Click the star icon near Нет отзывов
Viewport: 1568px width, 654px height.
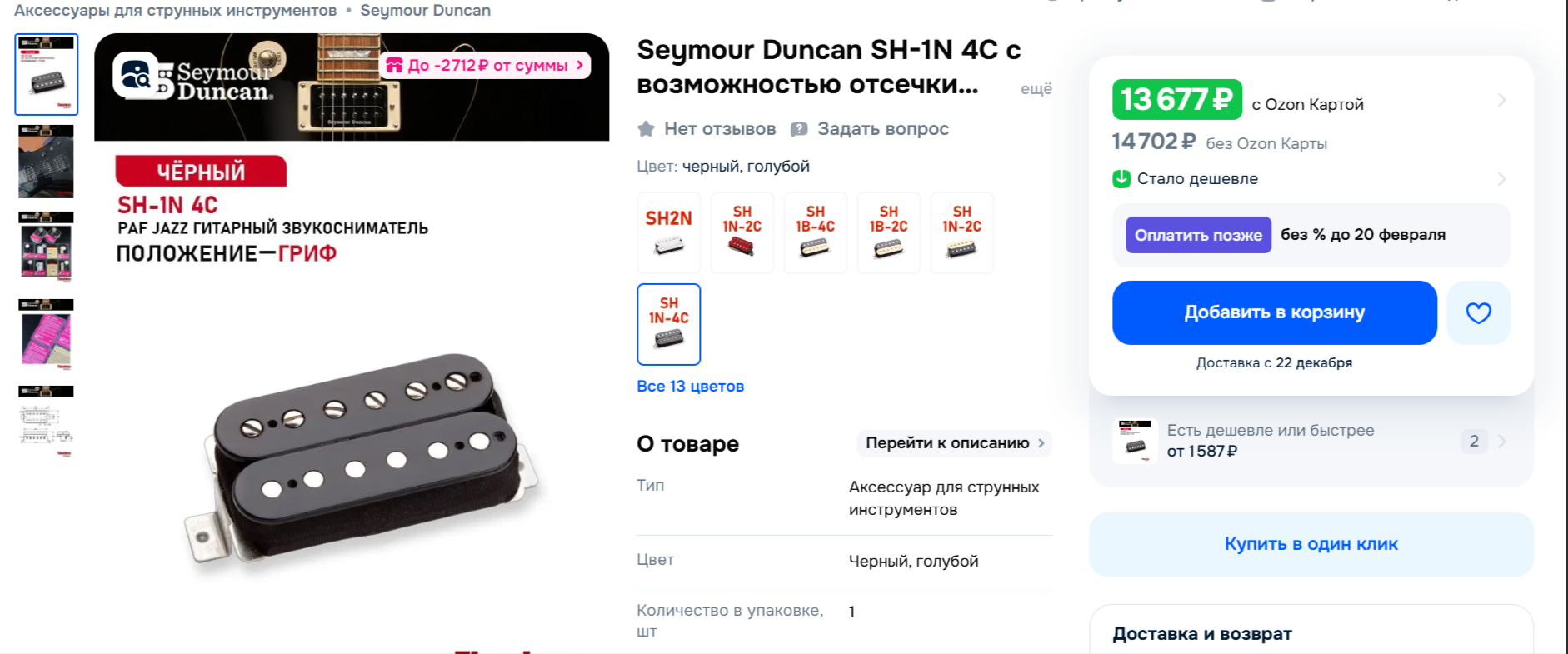[646, 129]
